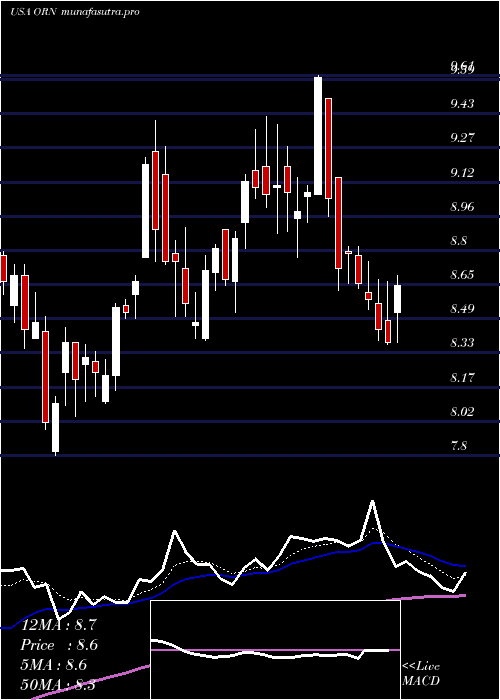Click the 9.12 price axis label
Screen dimensions: 500x700
462,173
